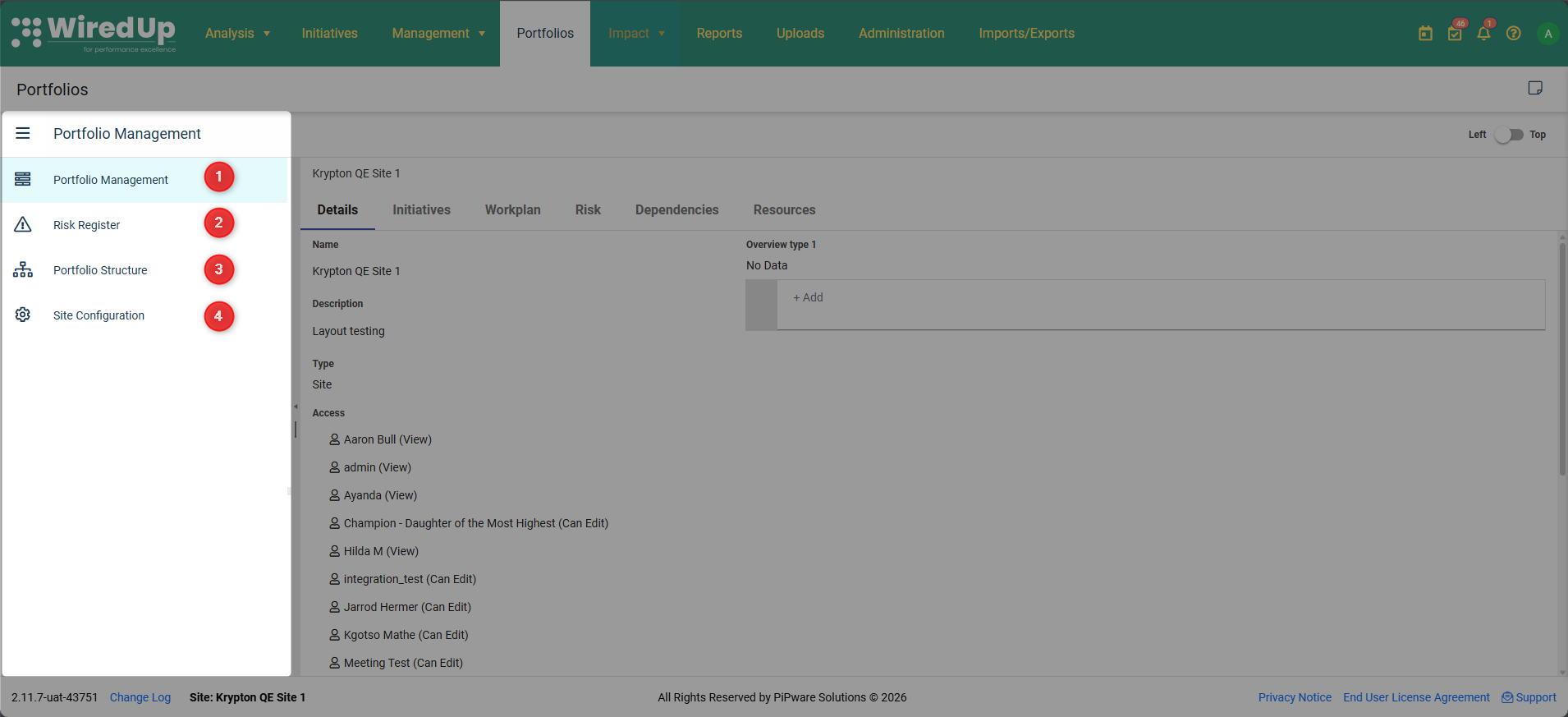Click the help question mark icon
Screen dimensions: 1568x717
click(x=1514, y=34)
